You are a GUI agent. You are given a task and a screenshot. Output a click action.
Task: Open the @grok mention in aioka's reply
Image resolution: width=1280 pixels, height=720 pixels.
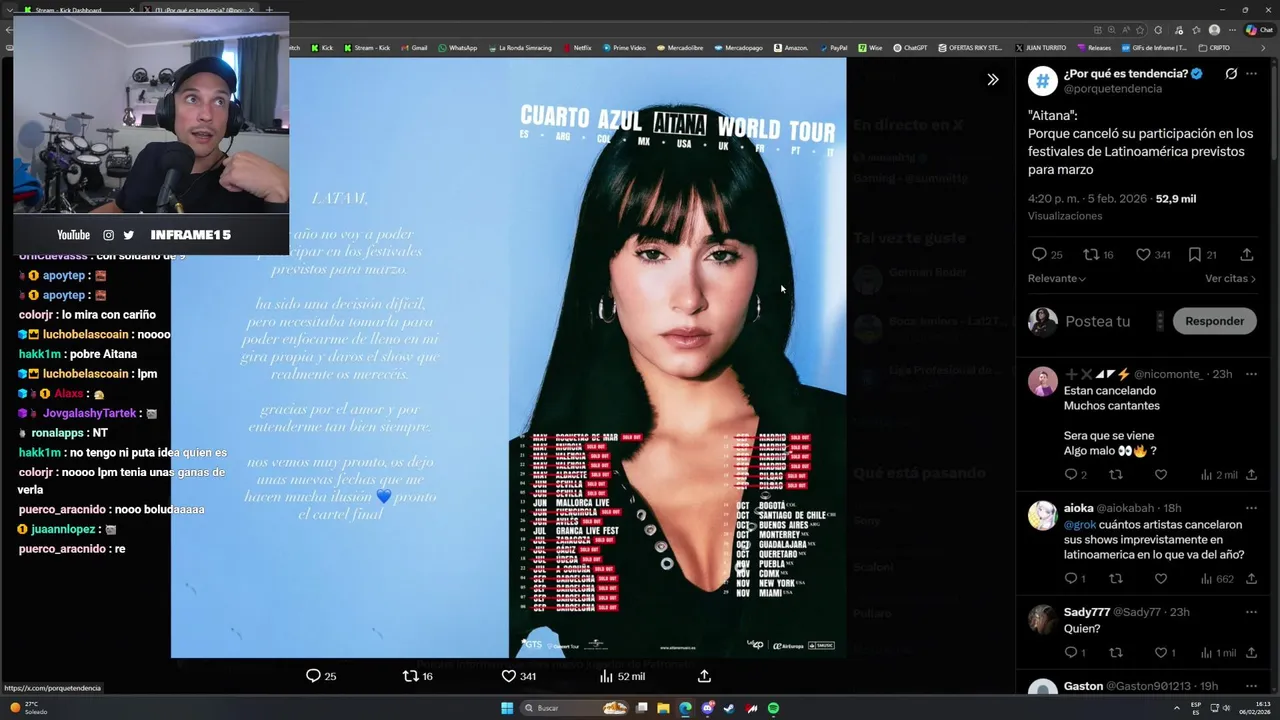coord(1080,524)
